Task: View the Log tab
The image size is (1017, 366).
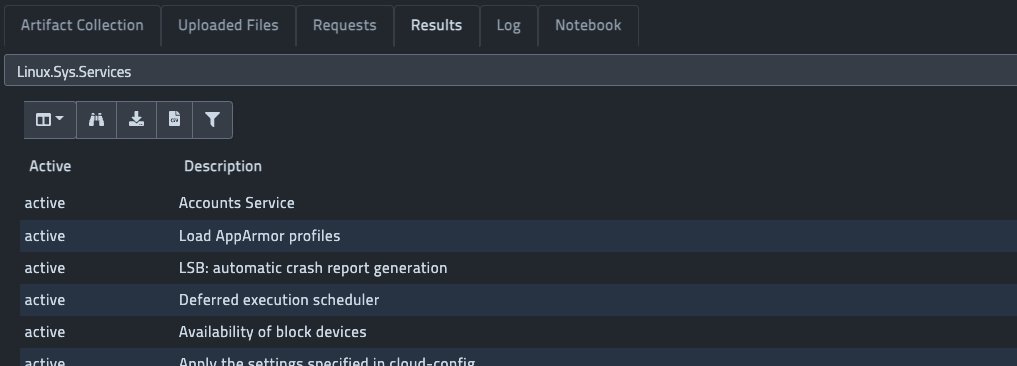Action: 508,25
